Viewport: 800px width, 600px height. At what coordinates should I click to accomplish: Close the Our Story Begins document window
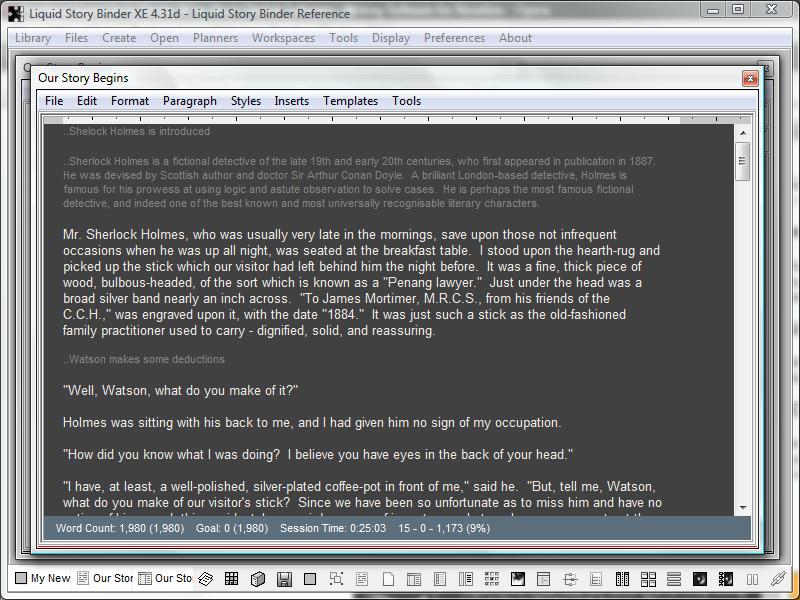pos(749,78)
